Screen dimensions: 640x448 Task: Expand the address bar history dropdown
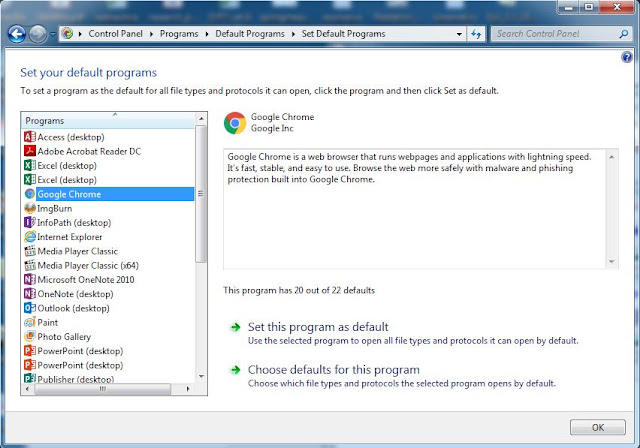click(459, 34)
